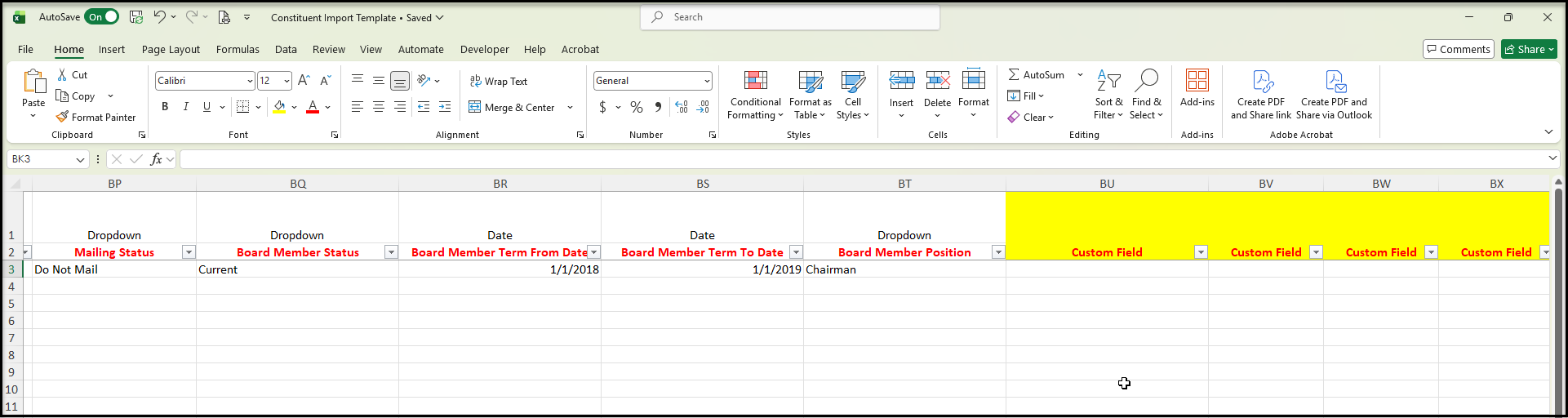Click the Redo arrow icon
Image resolution: width=1568 pixels, height=418 pixels.
[x=191, y=17]
